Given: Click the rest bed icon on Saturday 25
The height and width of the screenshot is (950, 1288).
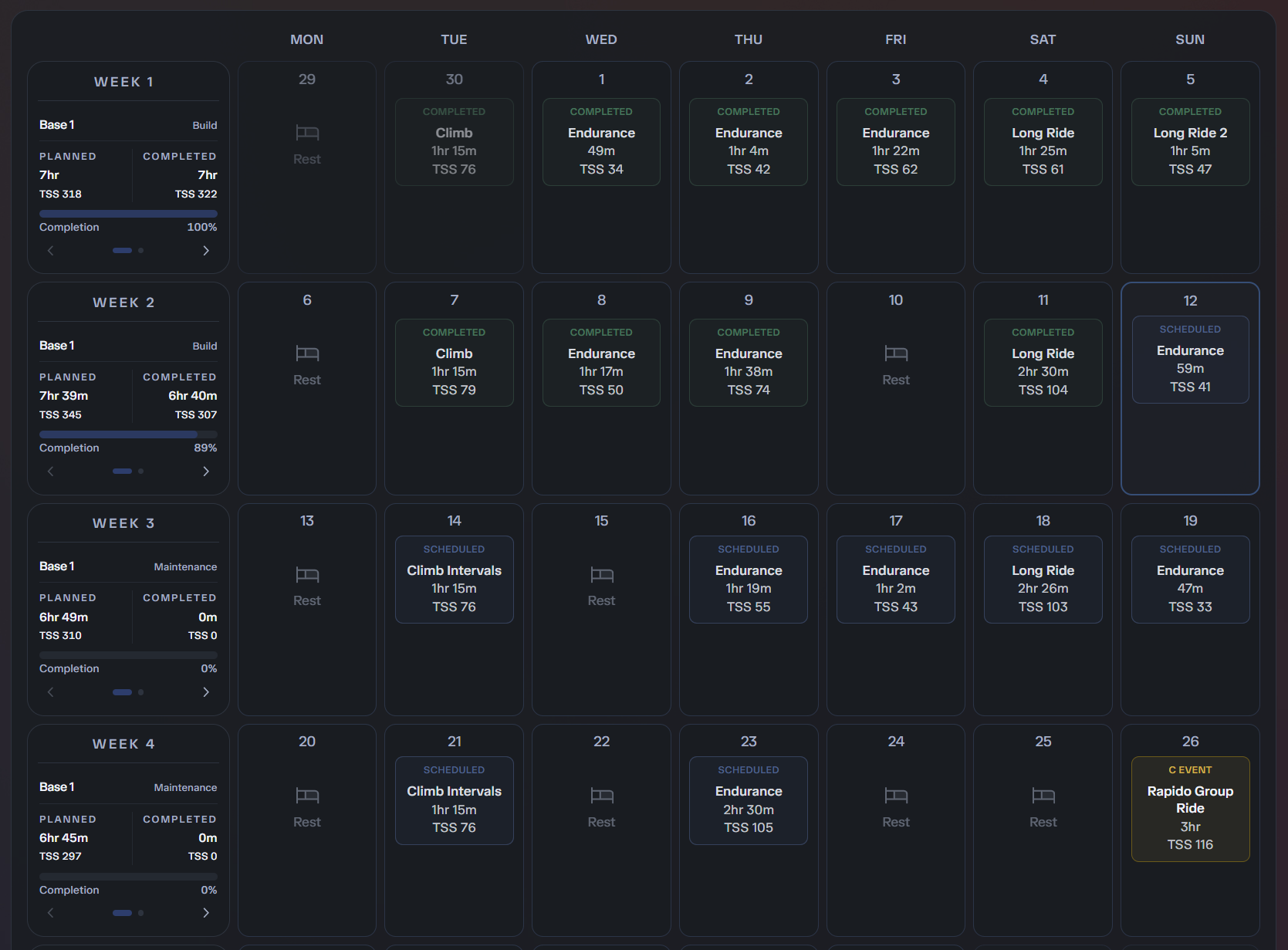Looking at the screenshot, I should 1043,795.
